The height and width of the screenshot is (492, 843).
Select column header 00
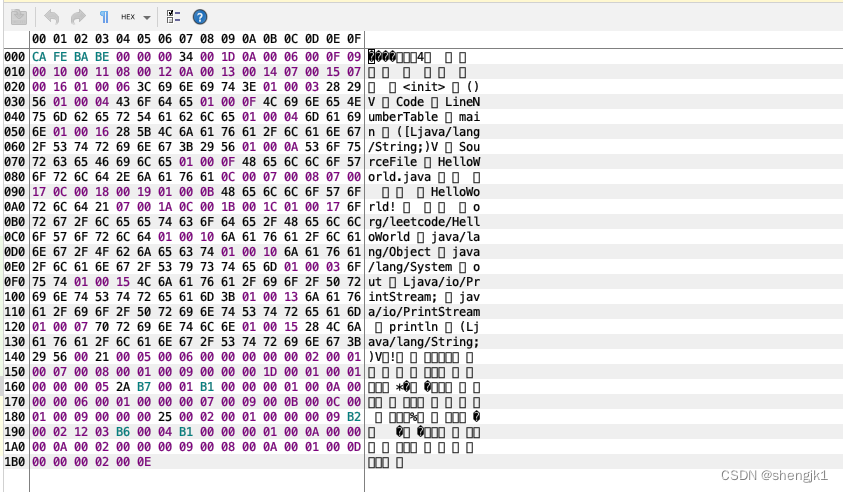39,39
